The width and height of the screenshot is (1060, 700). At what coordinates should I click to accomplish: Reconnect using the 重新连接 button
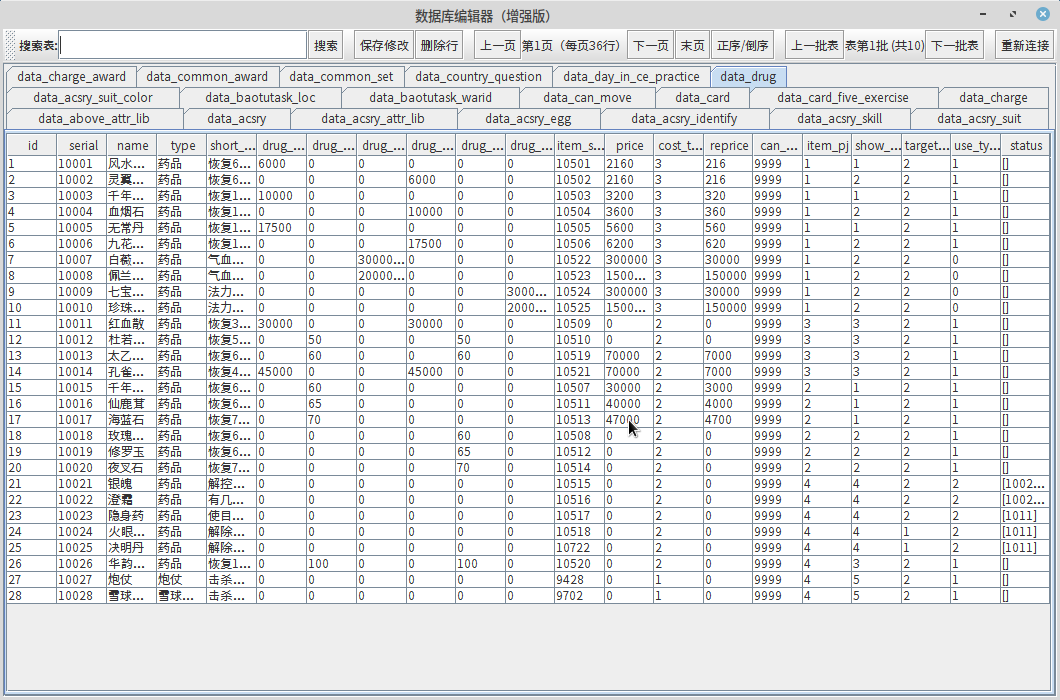[1025, 45]
